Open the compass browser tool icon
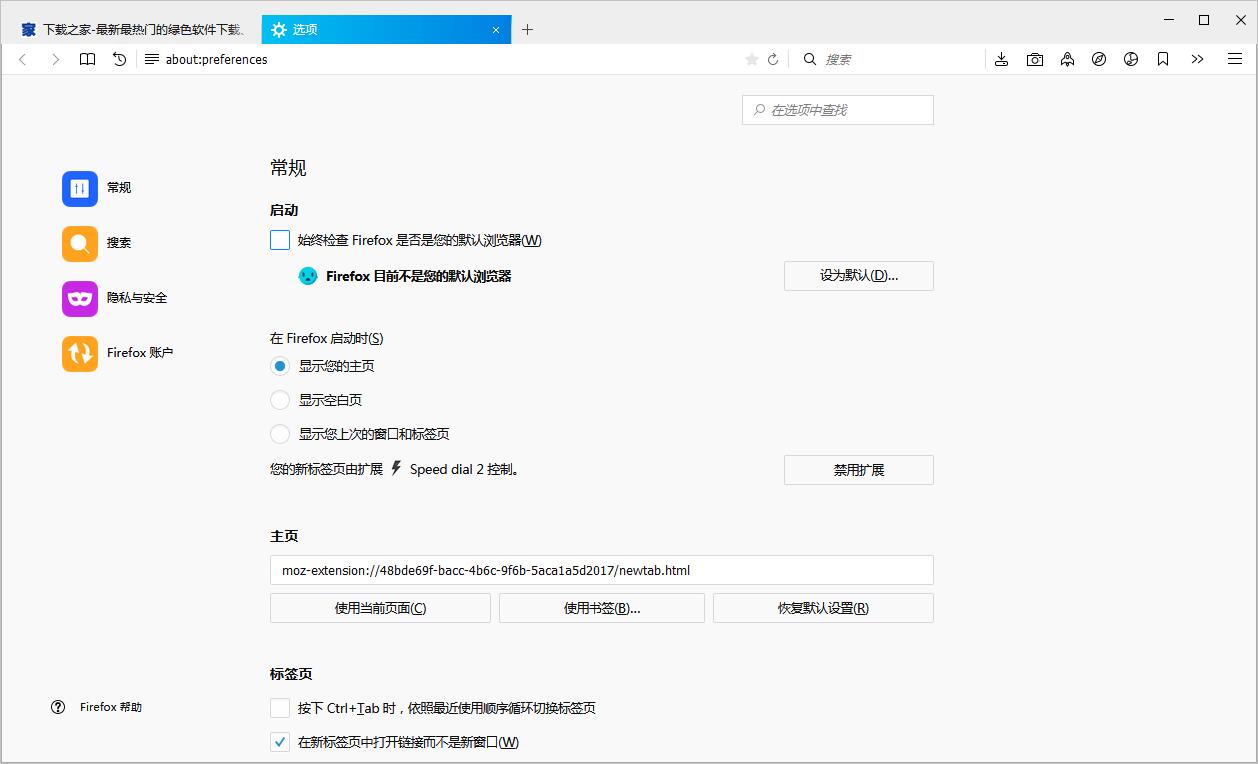Viewport: 1258px width, 764px height. 1099,59
